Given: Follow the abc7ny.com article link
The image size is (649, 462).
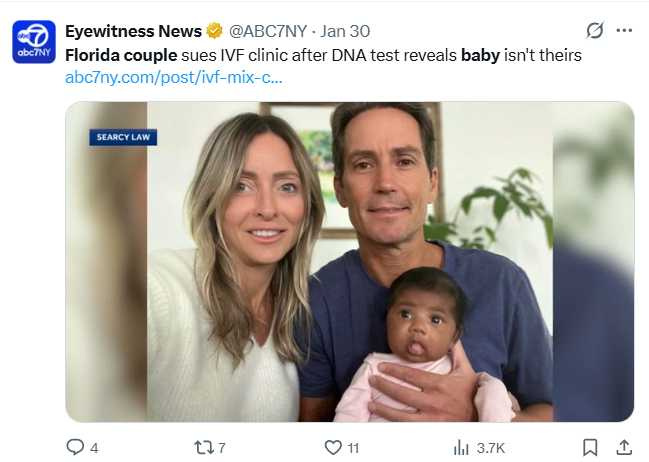Looking at the screenshot, I should click(174, 77).
